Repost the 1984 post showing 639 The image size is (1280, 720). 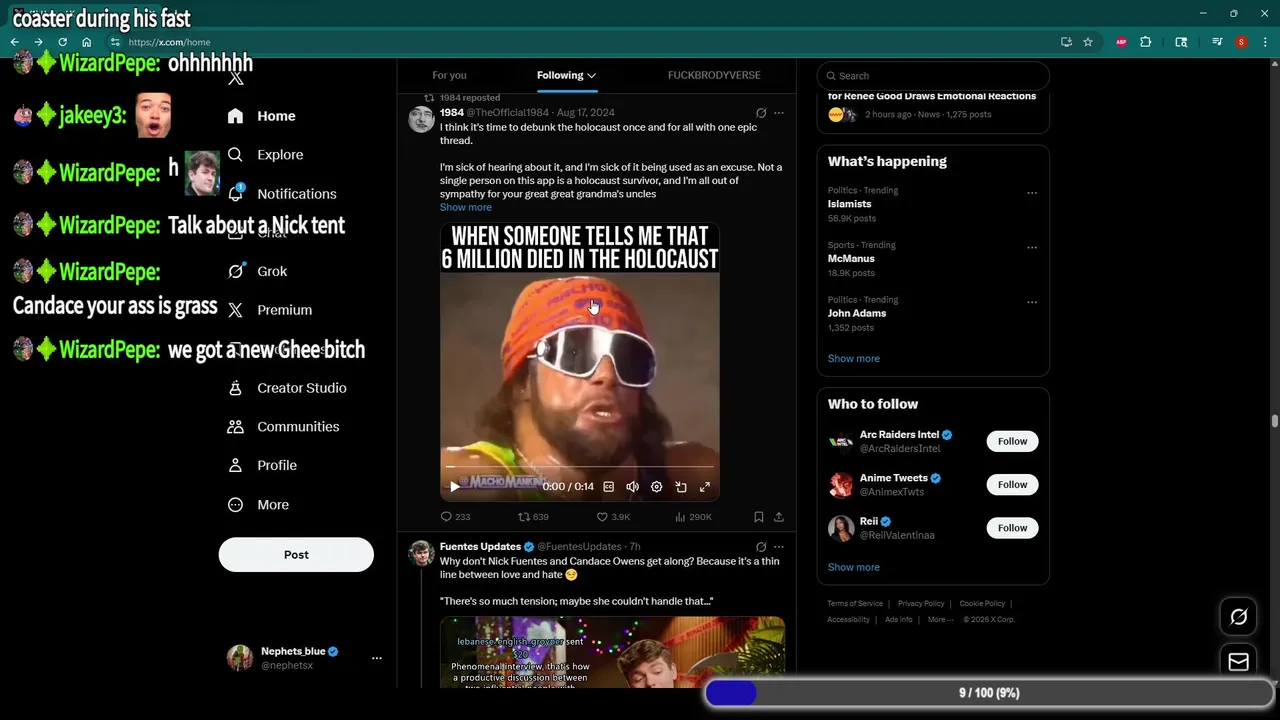[x=533, y=517]
